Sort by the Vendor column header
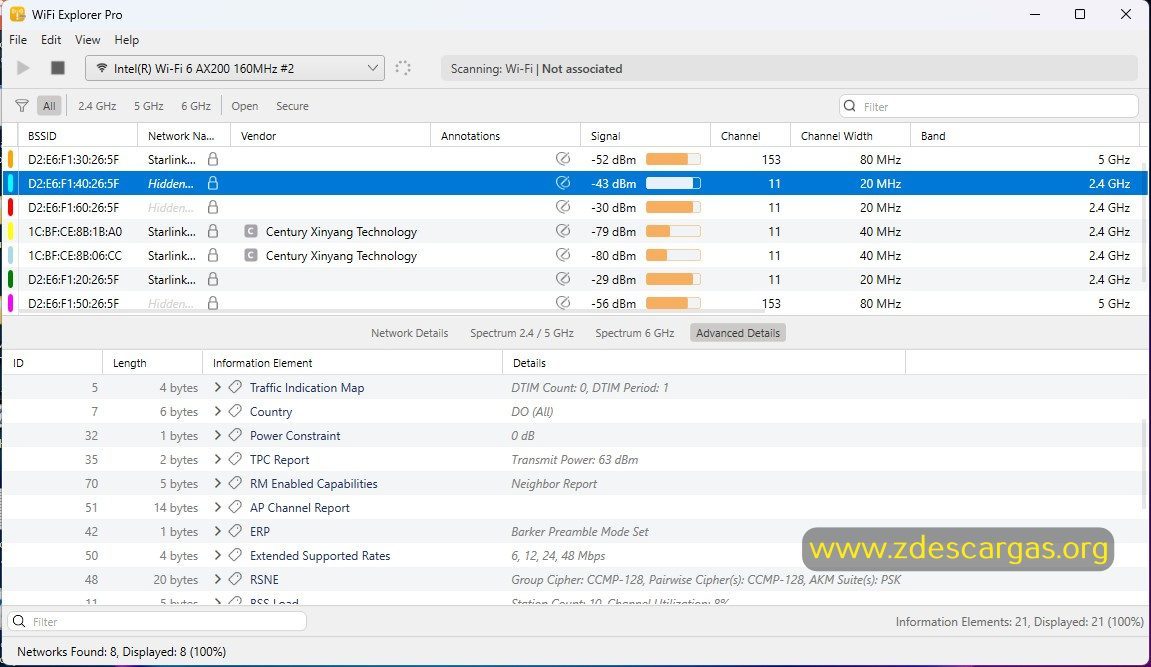Image resolution: width=1151 pixels, height=667 pixels. [x=330, y=136]
